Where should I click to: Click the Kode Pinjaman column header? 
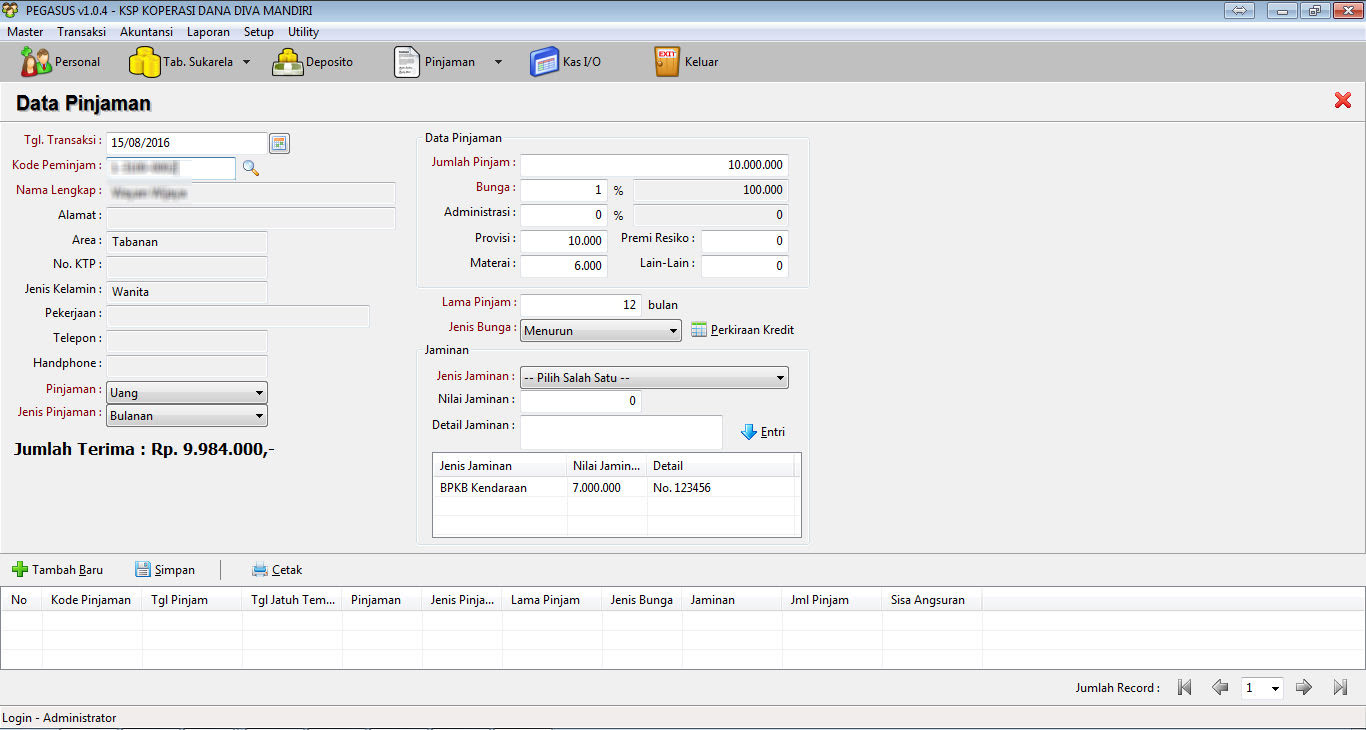[x=92, y=600]
